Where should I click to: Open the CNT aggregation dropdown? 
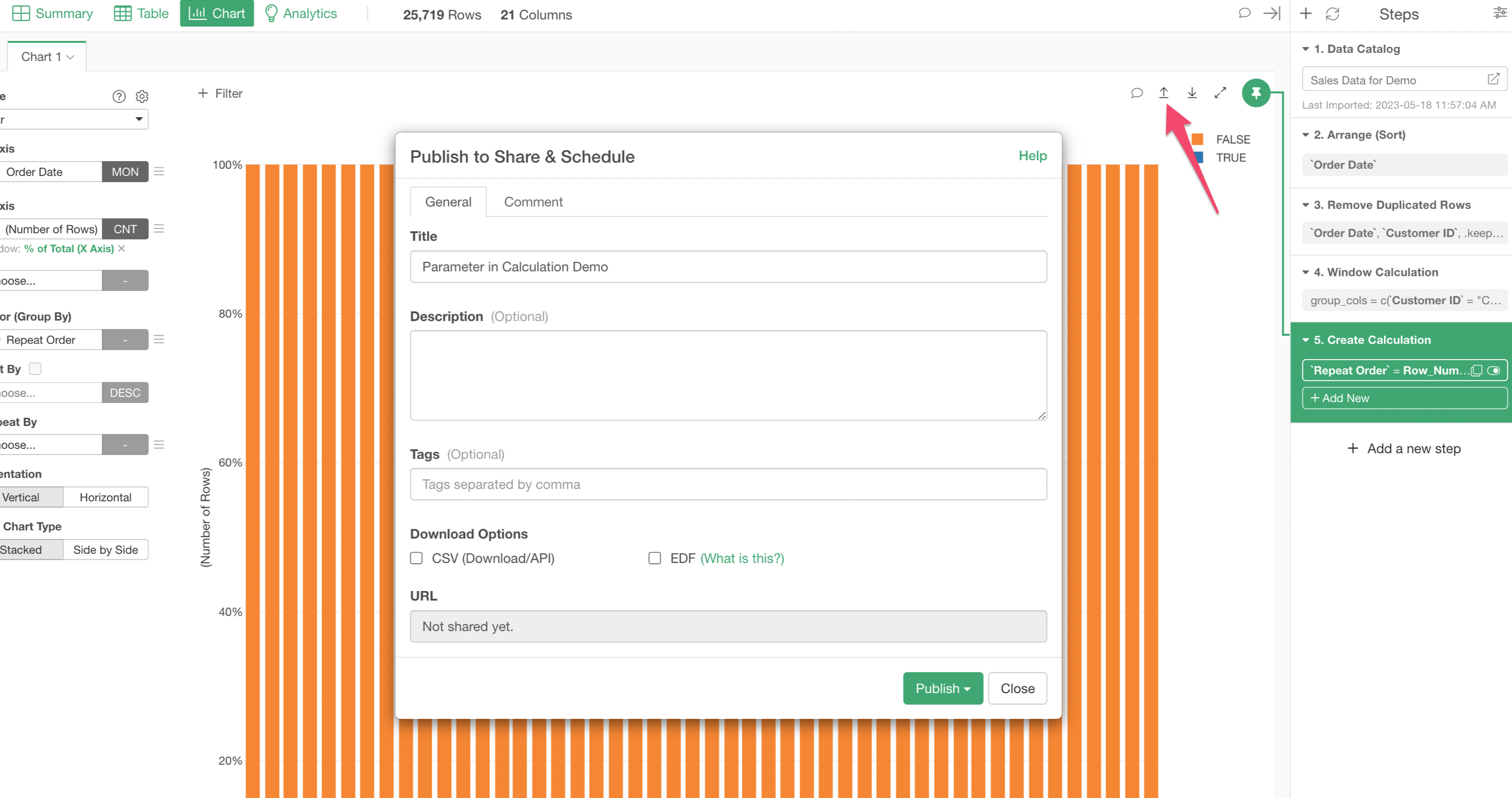tap(125, 228)
